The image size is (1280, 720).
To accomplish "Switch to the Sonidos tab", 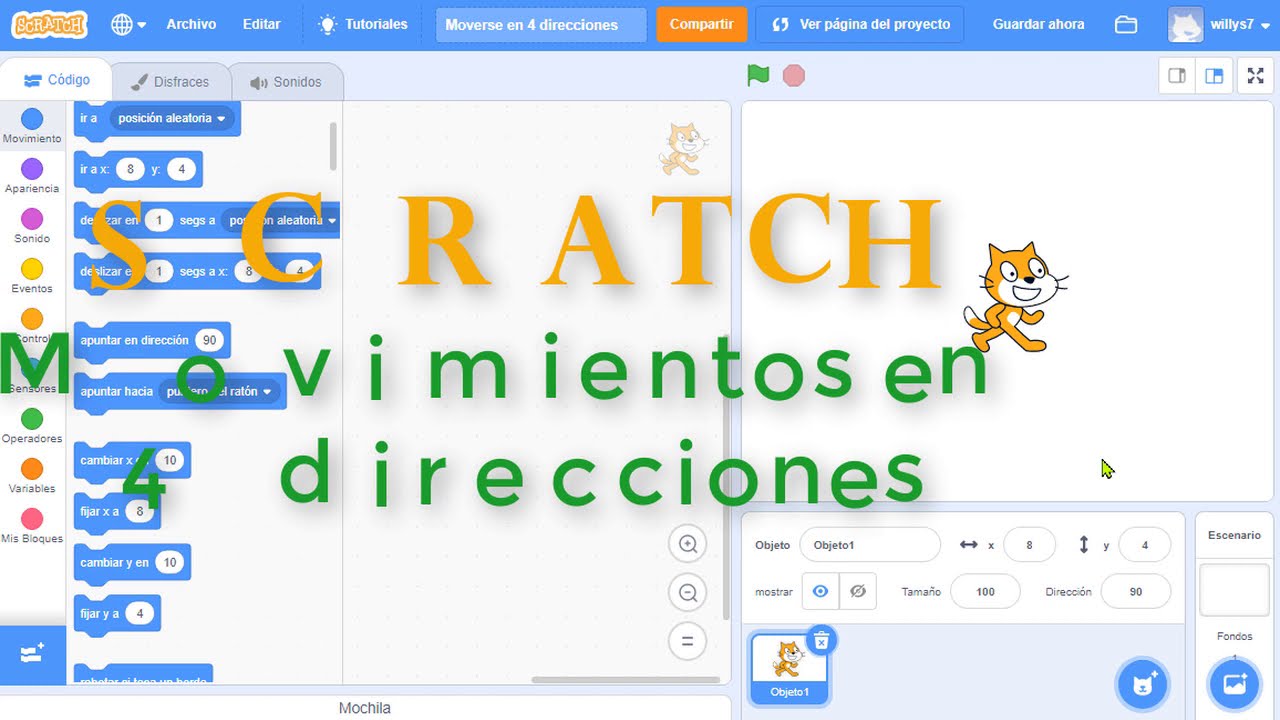I will tap(286, 82).
